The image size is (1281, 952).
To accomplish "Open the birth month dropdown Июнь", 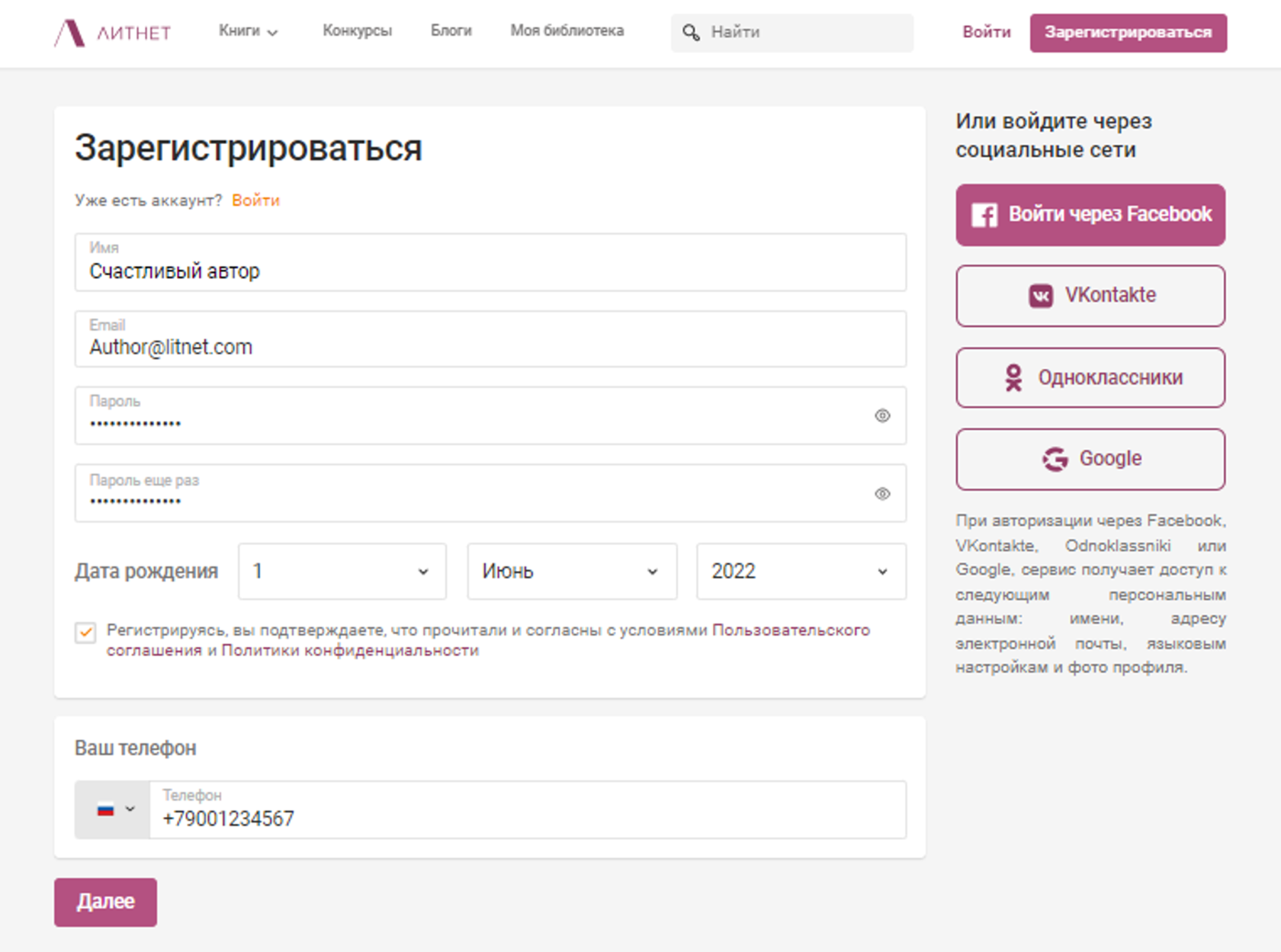I will (x=572, y=572).
